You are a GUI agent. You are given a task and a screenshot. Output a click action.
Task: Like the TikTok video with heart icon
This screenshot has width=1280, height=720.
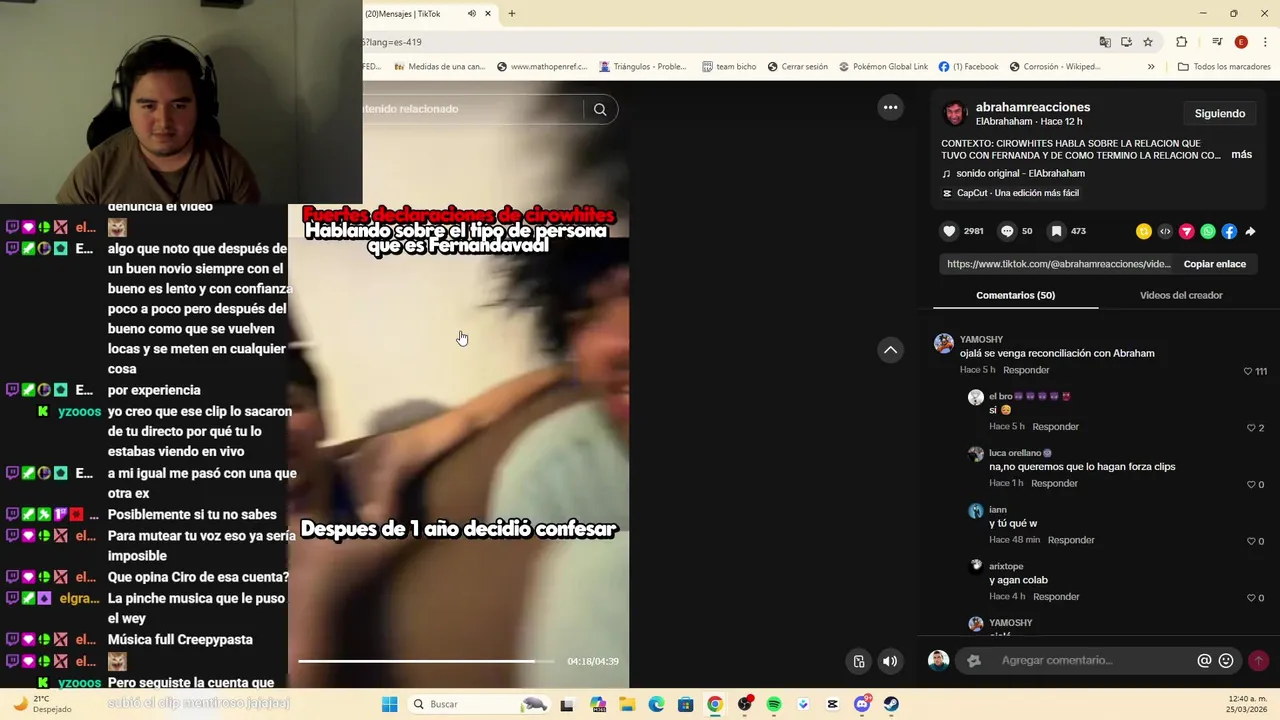(x=949, y=231)
